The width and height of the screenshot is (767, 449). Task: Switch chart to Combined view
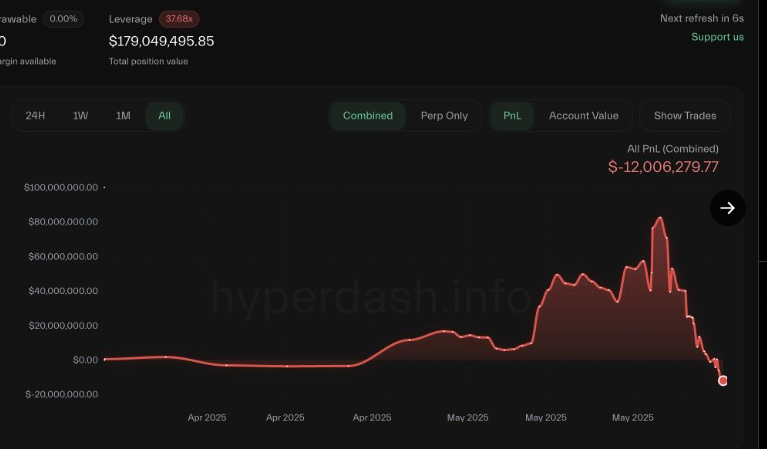tap(368, 116)
